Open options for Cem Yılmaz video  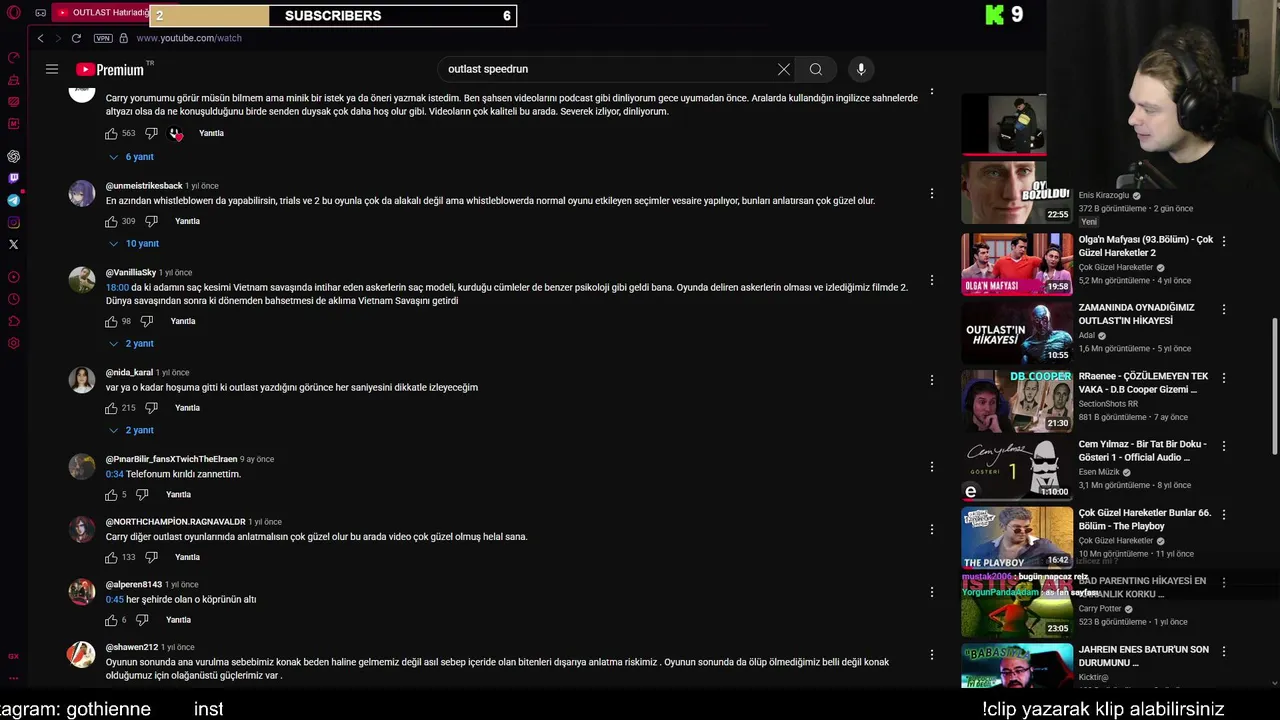[x=1223, y=446]
